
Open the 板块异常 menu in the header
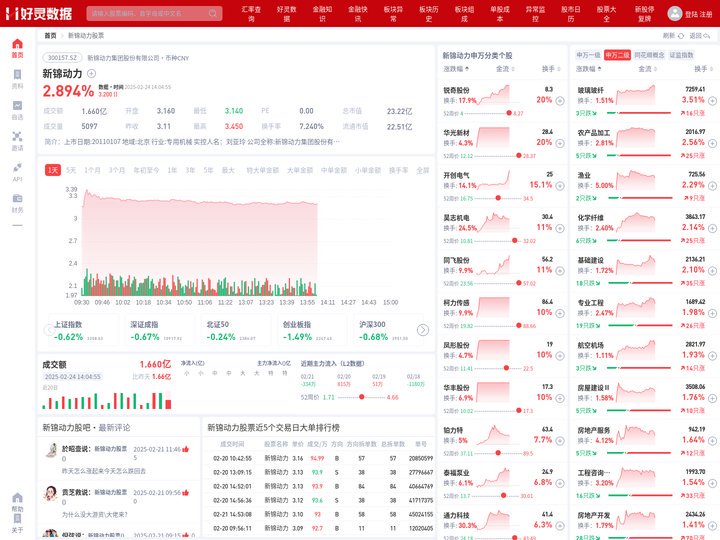point(393,14)
